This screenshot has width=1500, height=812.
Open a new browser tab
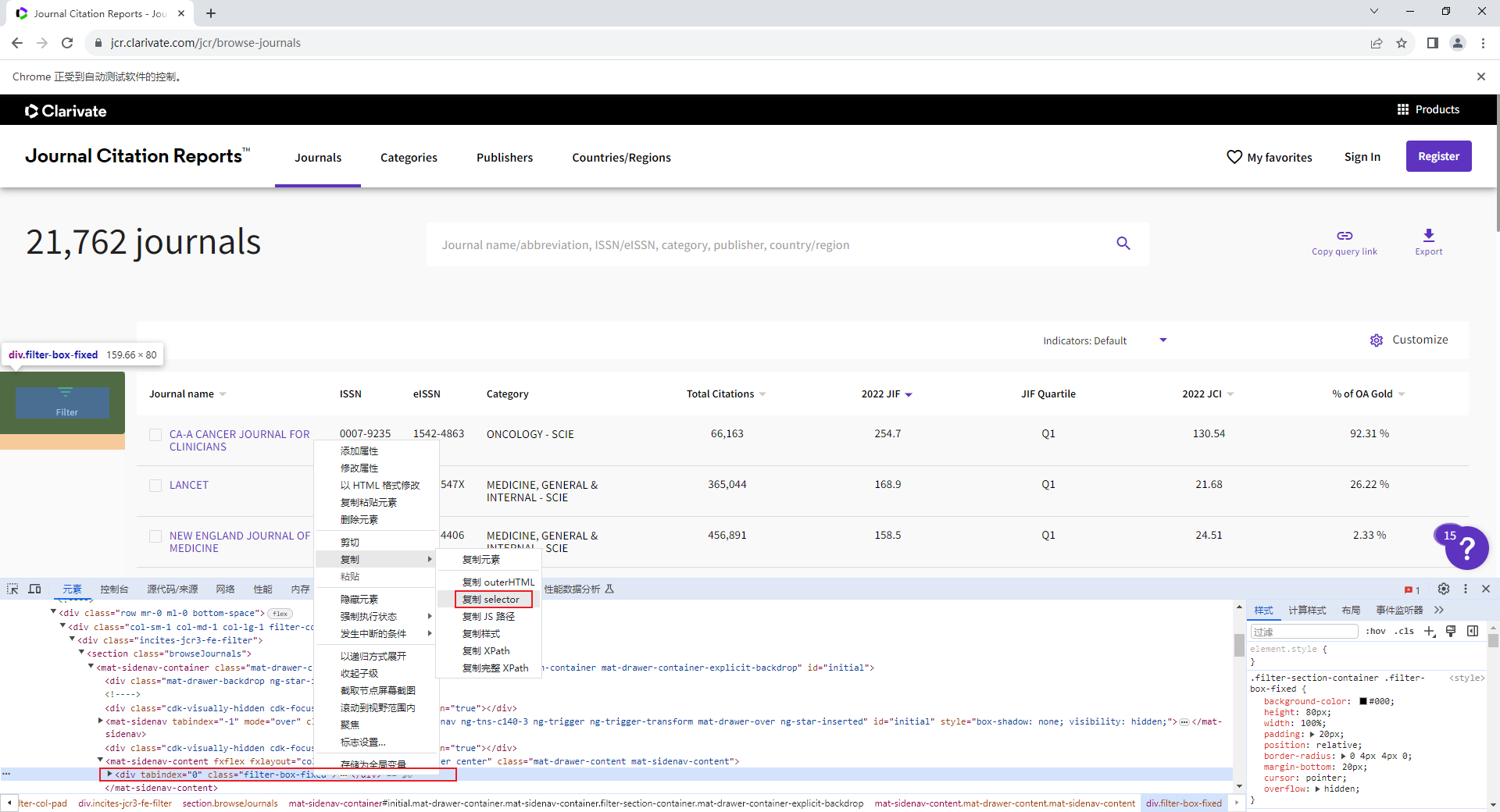click(211, 13)
